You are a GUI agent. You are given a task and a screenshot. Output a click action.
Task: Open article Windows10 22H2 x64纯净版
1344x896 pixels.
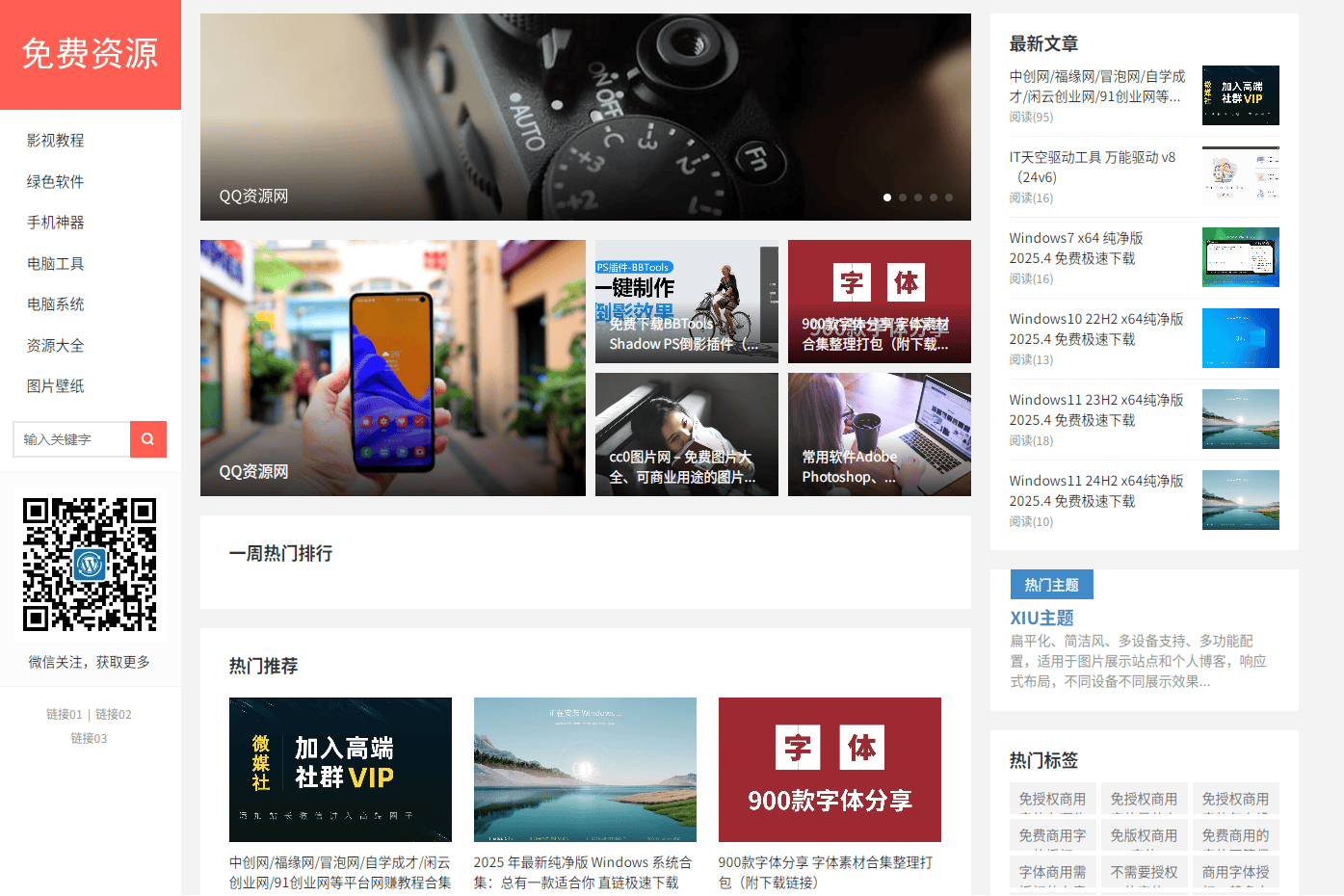pos(1096,329)
